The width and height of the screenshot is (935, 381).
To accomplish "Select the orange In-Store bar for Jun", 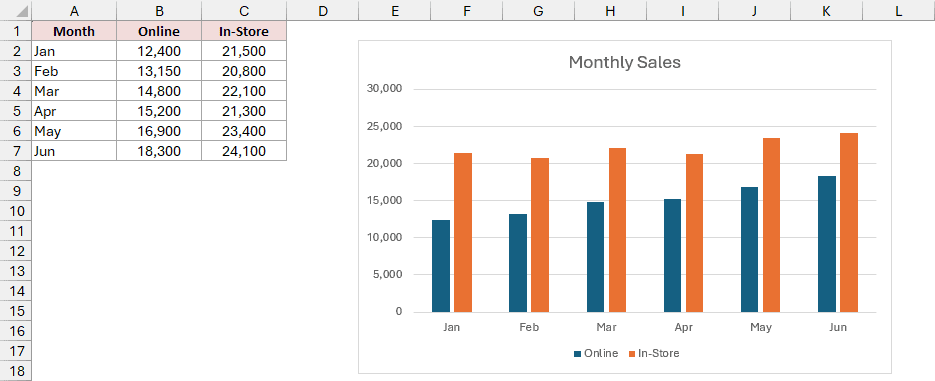I will tap(849, 222).
